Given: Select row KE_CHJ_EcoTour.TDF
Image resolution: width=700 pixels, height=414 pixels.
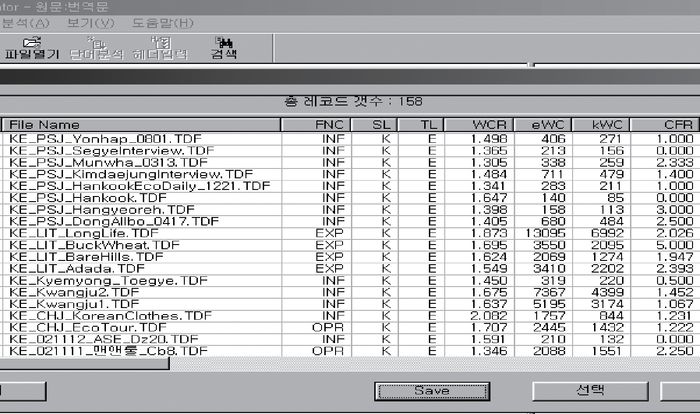Looking at the screenshot, I should tap(350, 327).
